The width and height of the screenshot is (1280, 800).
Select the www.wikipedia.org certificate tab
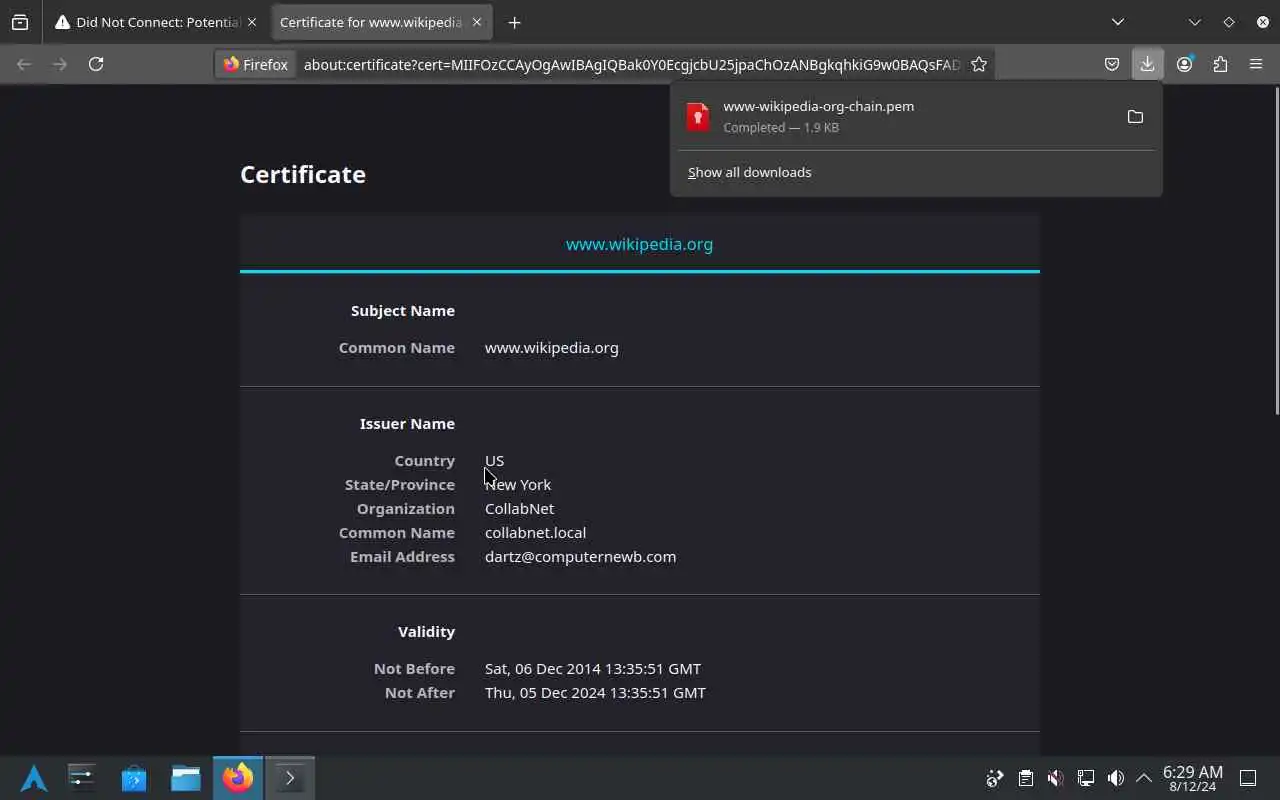coord(640,244)
